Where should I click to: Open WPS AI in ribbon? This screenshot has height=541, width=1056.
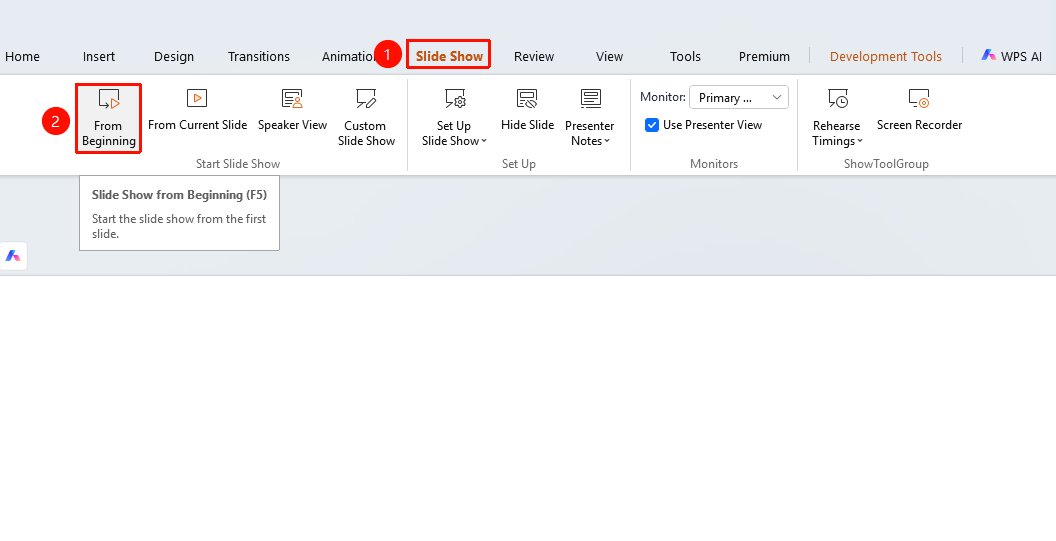pos(1012,57)
